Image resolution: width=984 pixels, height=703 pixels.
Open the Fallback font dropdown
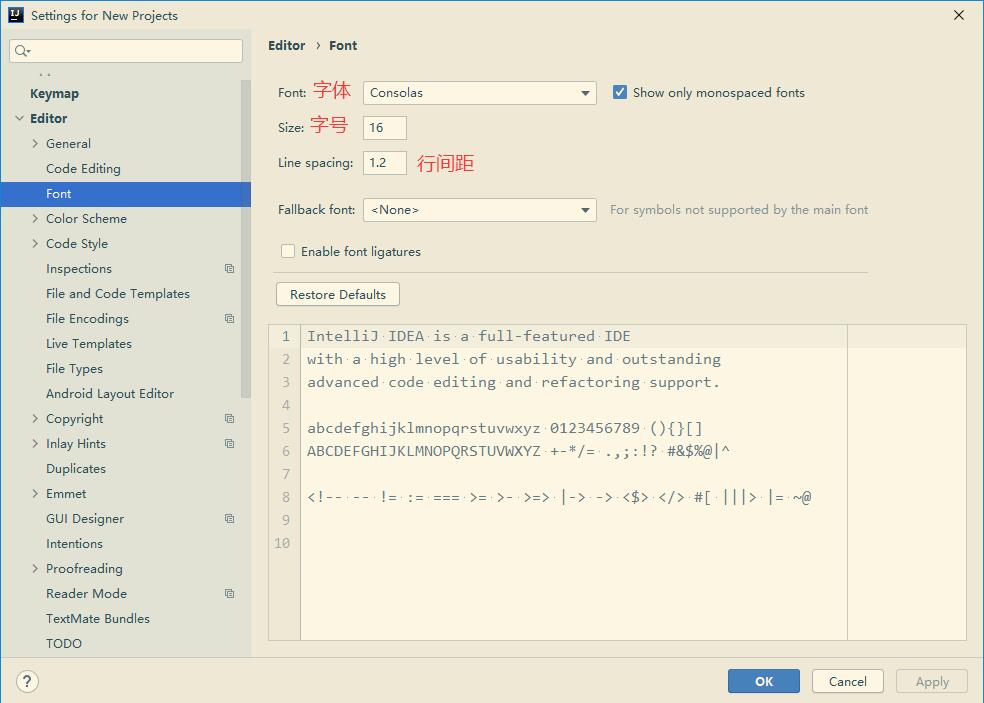coord(479,209)
